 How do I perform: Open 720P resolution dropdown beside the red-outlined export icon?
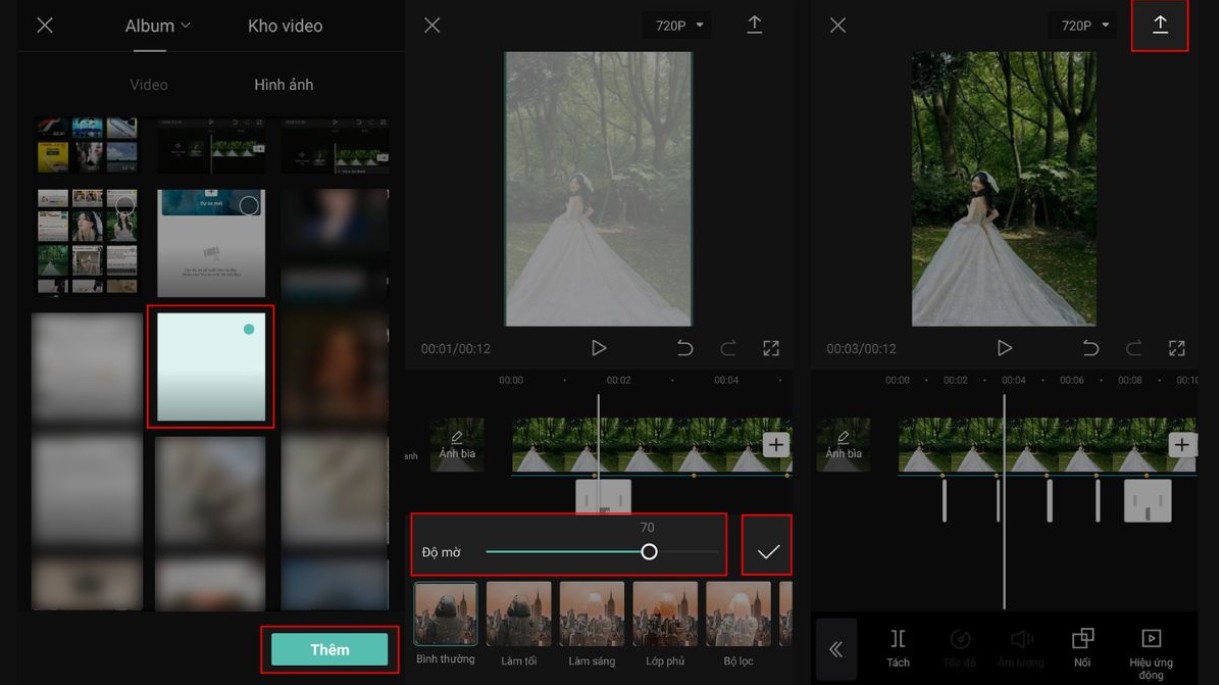[x=1085, y=26]
